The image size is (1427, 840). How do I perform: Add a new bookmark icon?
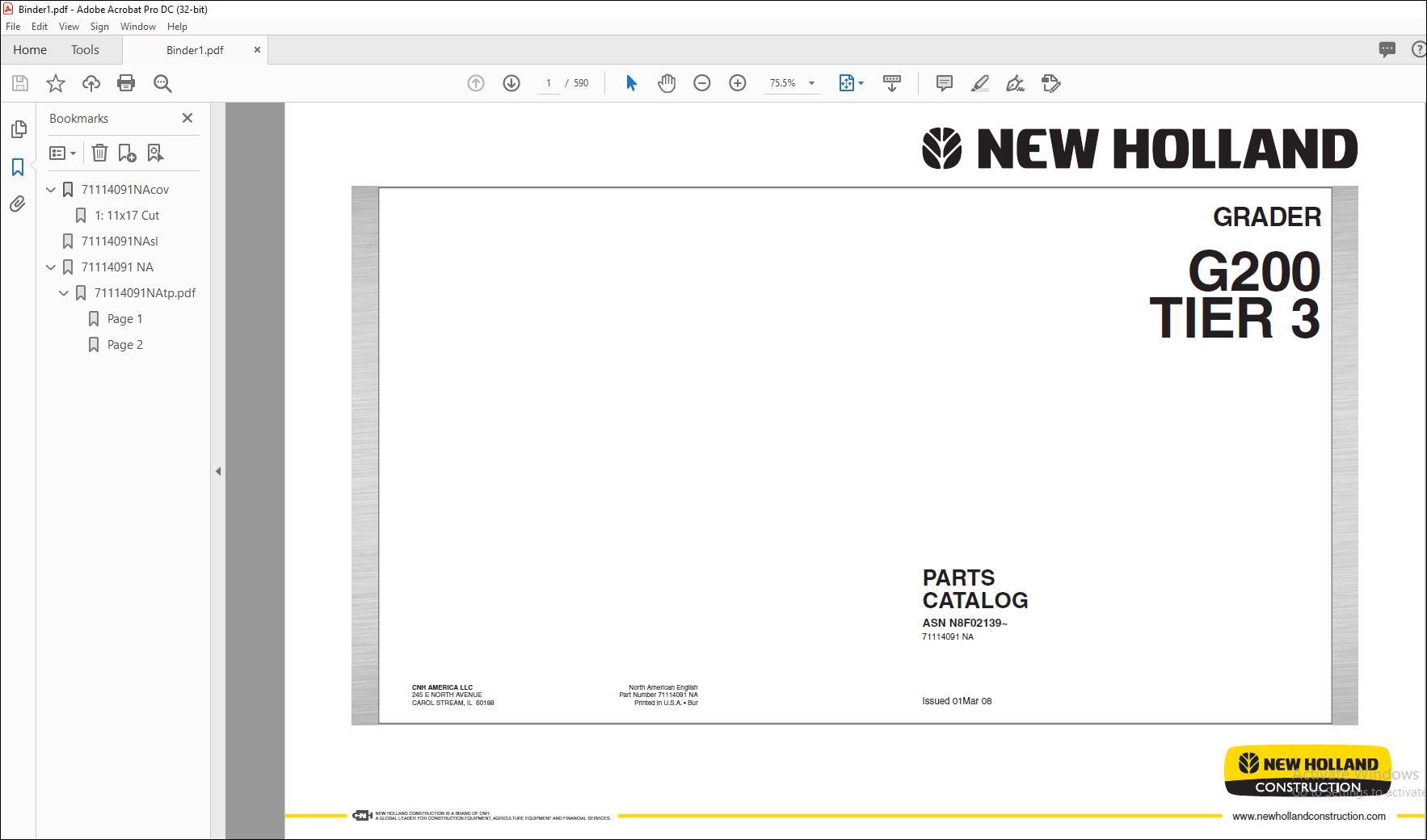pos(127,153)
